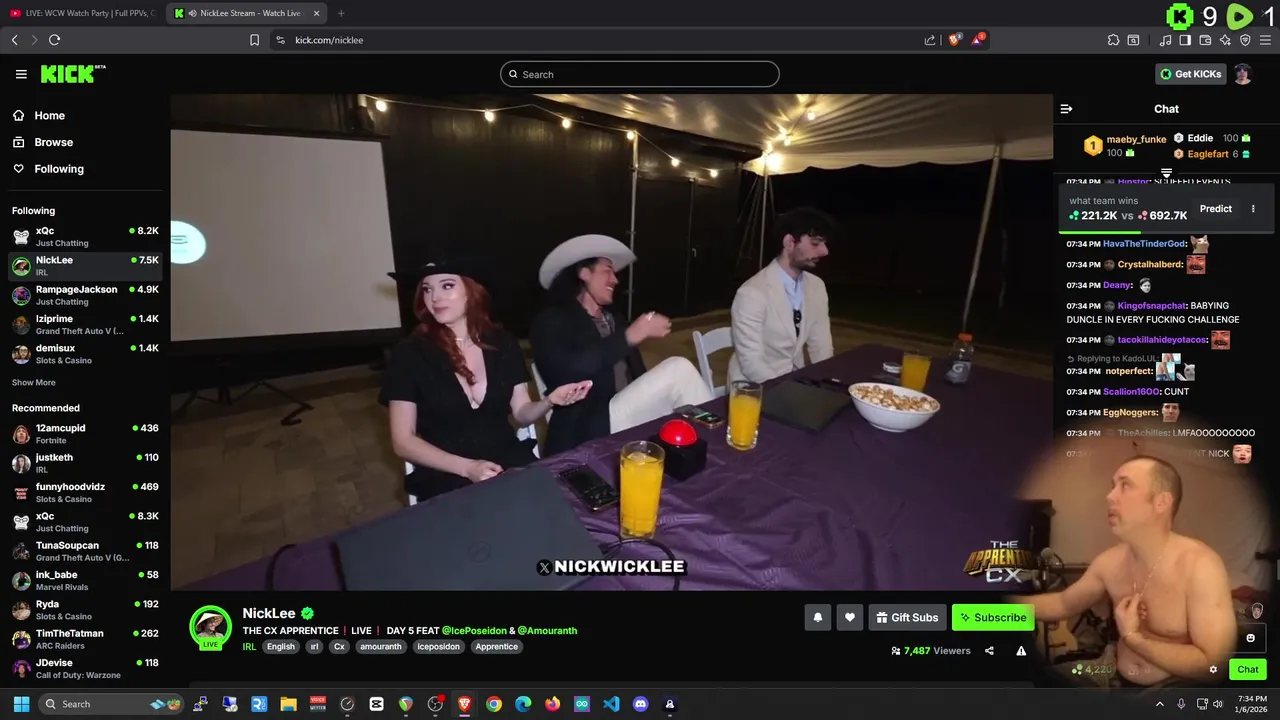Click the browser address bar URL
Viewport: 1280px width, 720px height.
[x=329, y=40]
